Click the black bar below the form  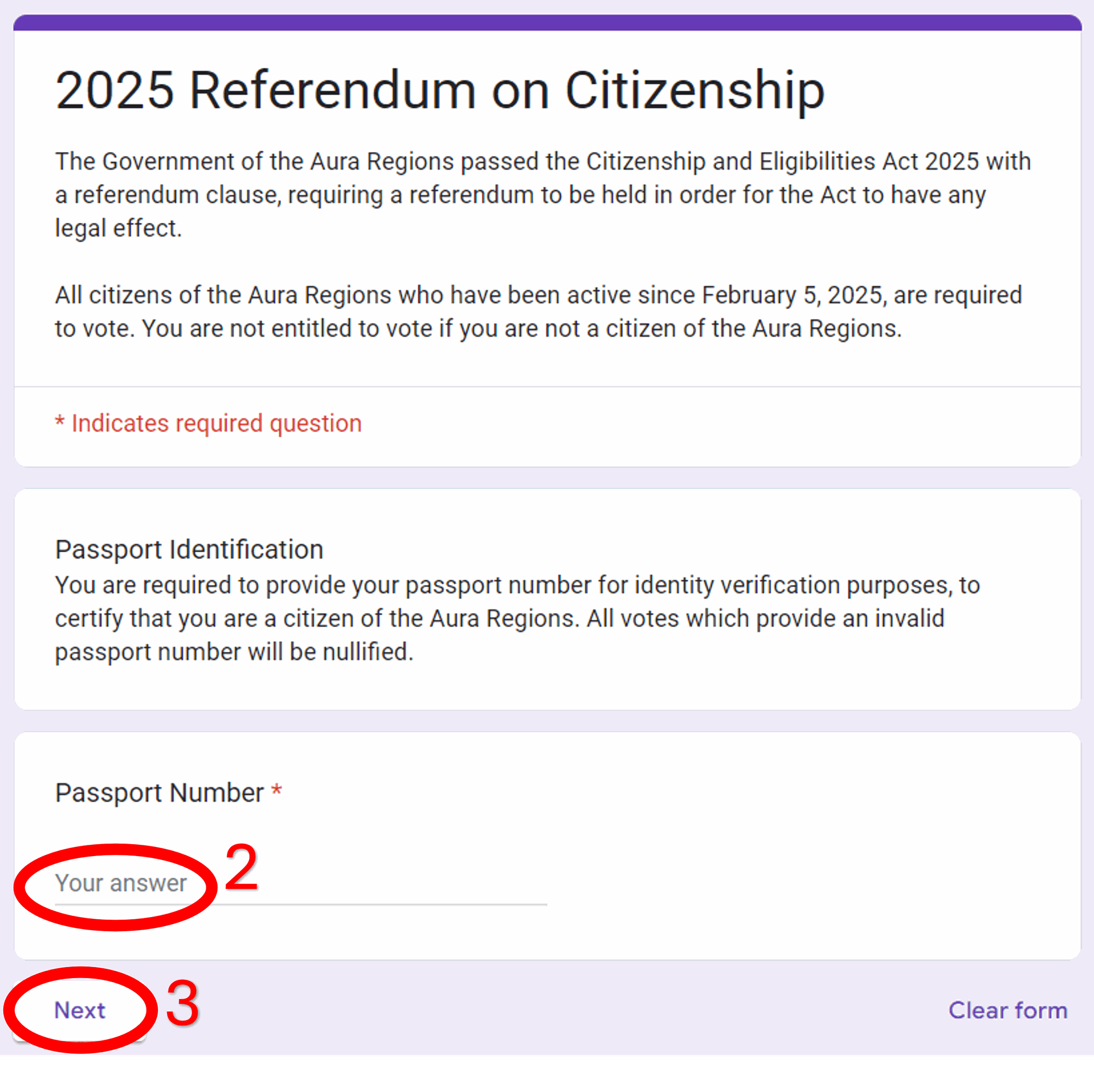coord(547,1075)
